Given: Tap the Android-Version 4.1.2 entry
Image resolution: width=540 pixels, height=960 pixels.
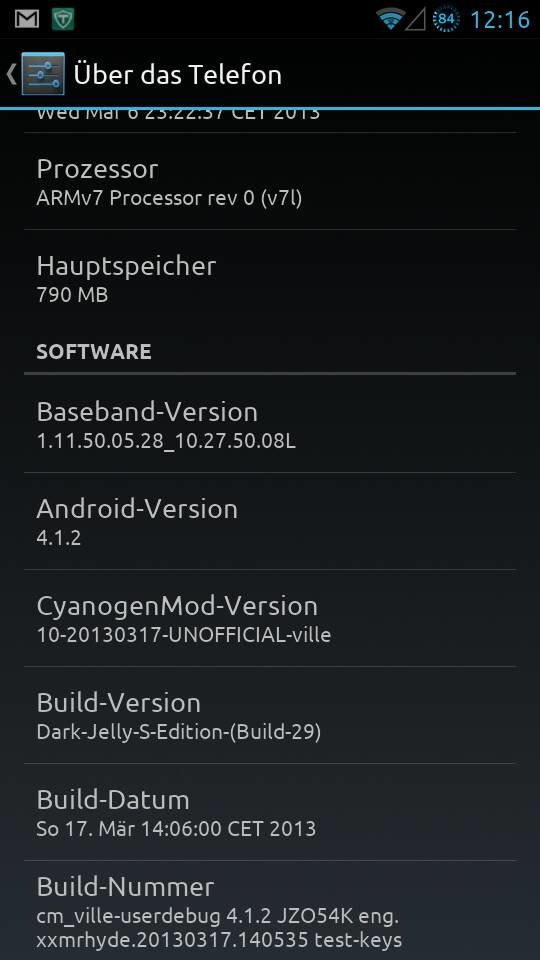Looking at the screenshot, I should [270, 522].
